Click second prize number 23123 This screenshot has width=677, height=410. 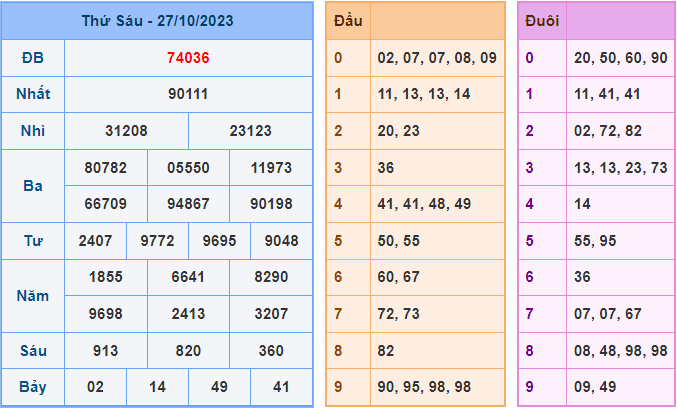[250, 131]
